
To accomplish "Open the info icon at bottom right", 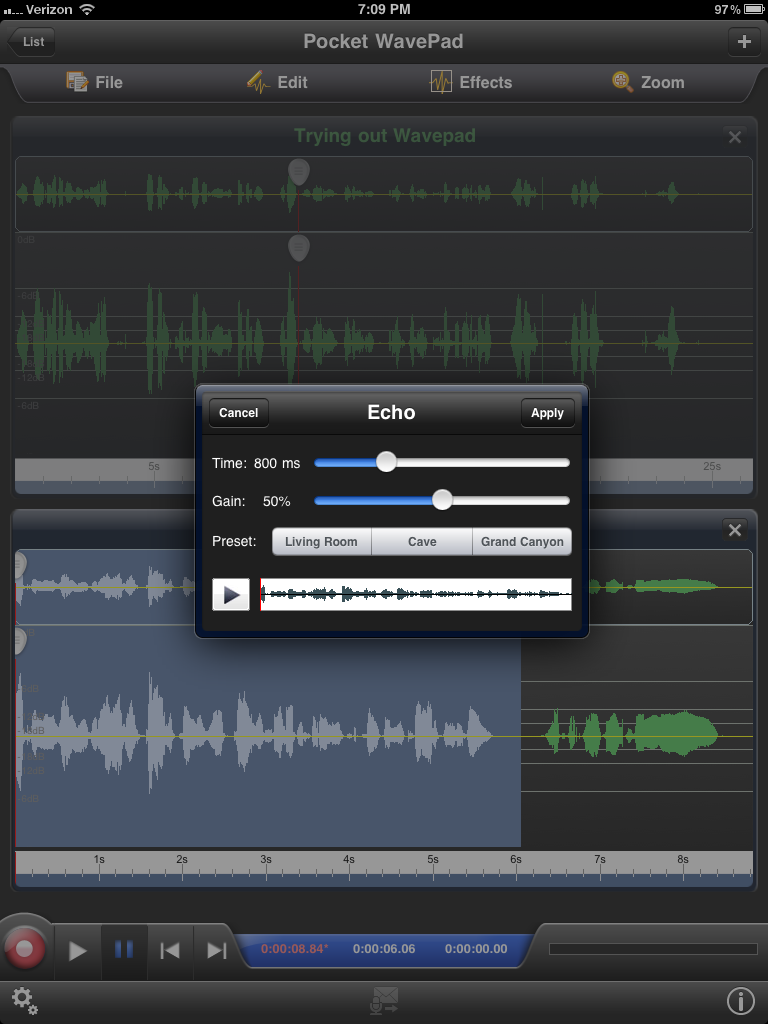I will click(740, 1000).
